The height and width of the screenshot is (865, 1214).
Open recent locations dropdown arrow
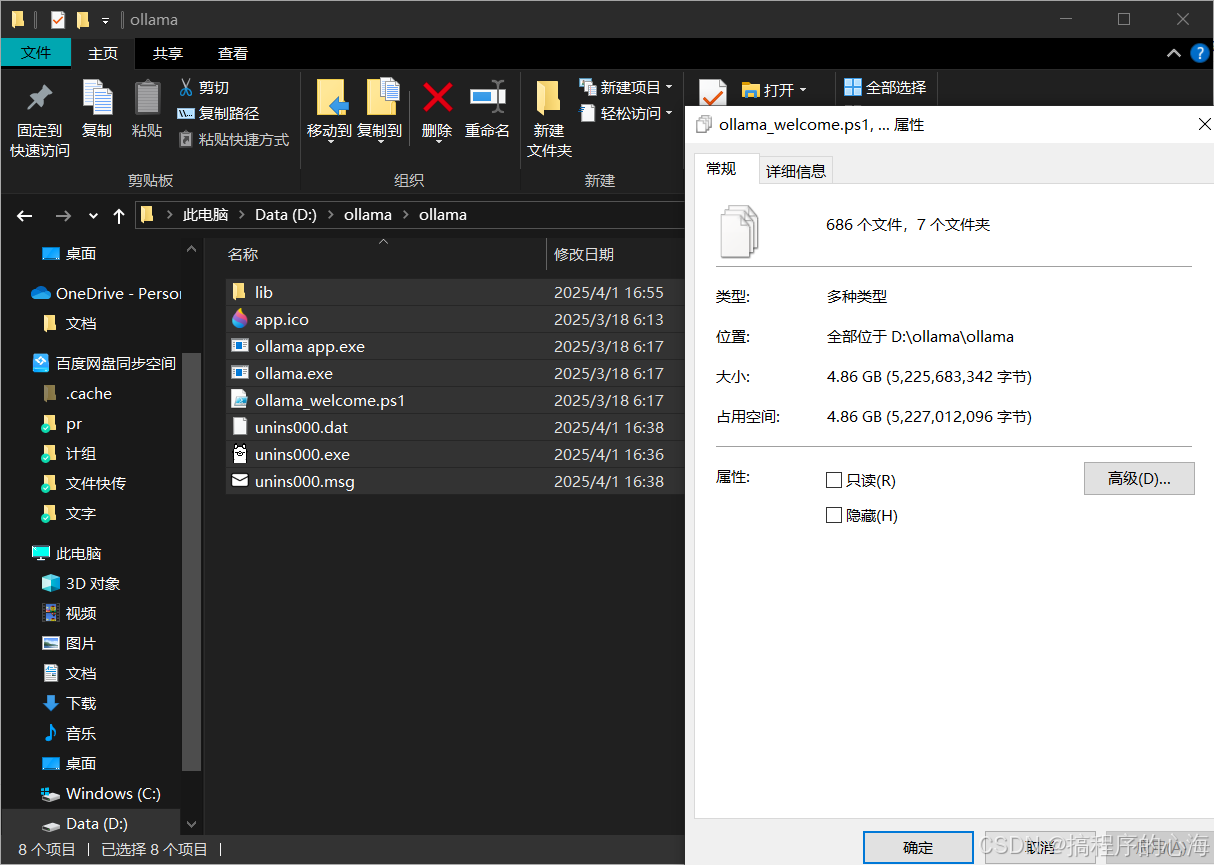pyautogui.click(x=93, y=215)
